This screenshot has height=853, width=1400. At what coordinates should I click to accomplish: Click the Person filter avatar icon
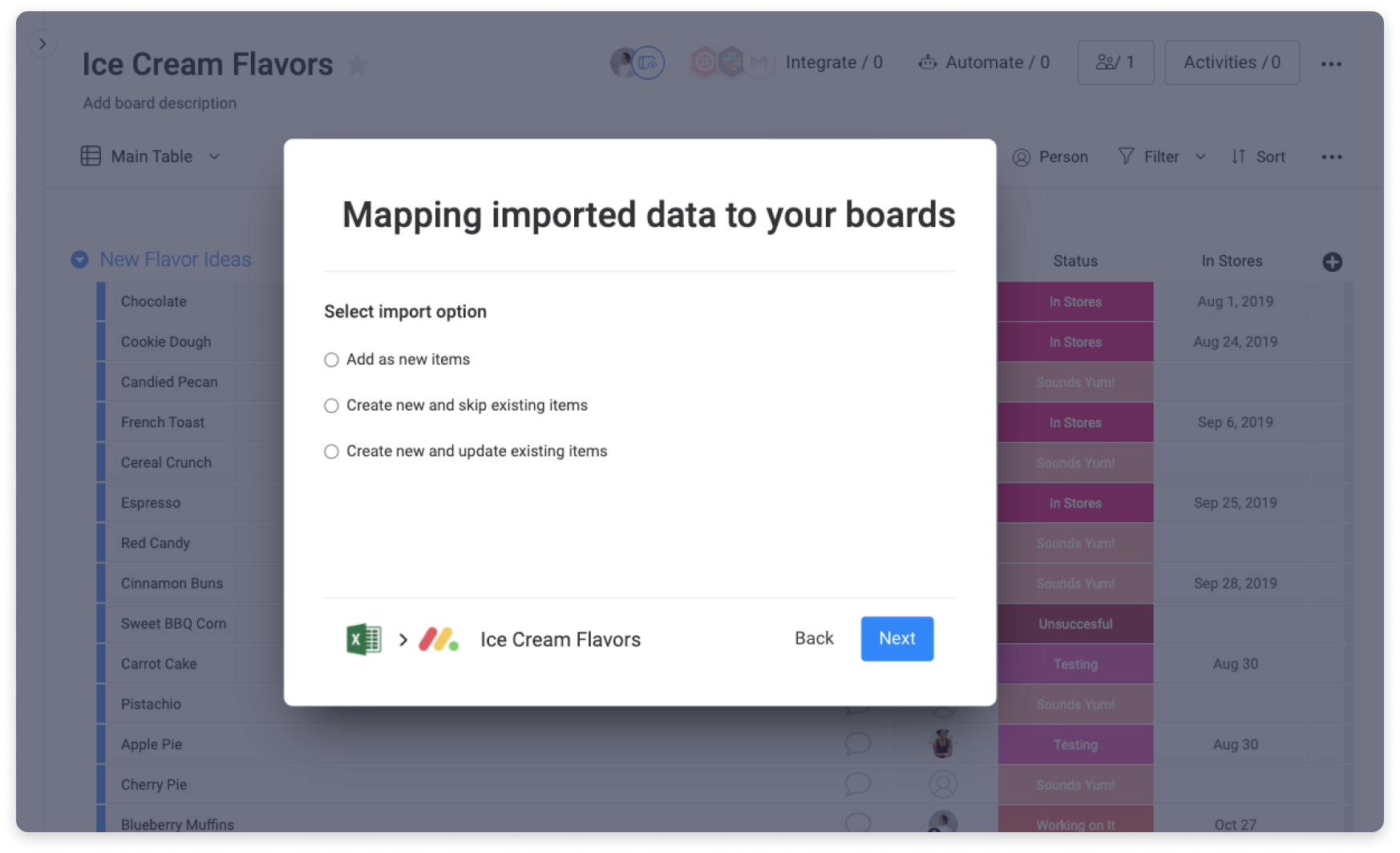click(1021, 157)
